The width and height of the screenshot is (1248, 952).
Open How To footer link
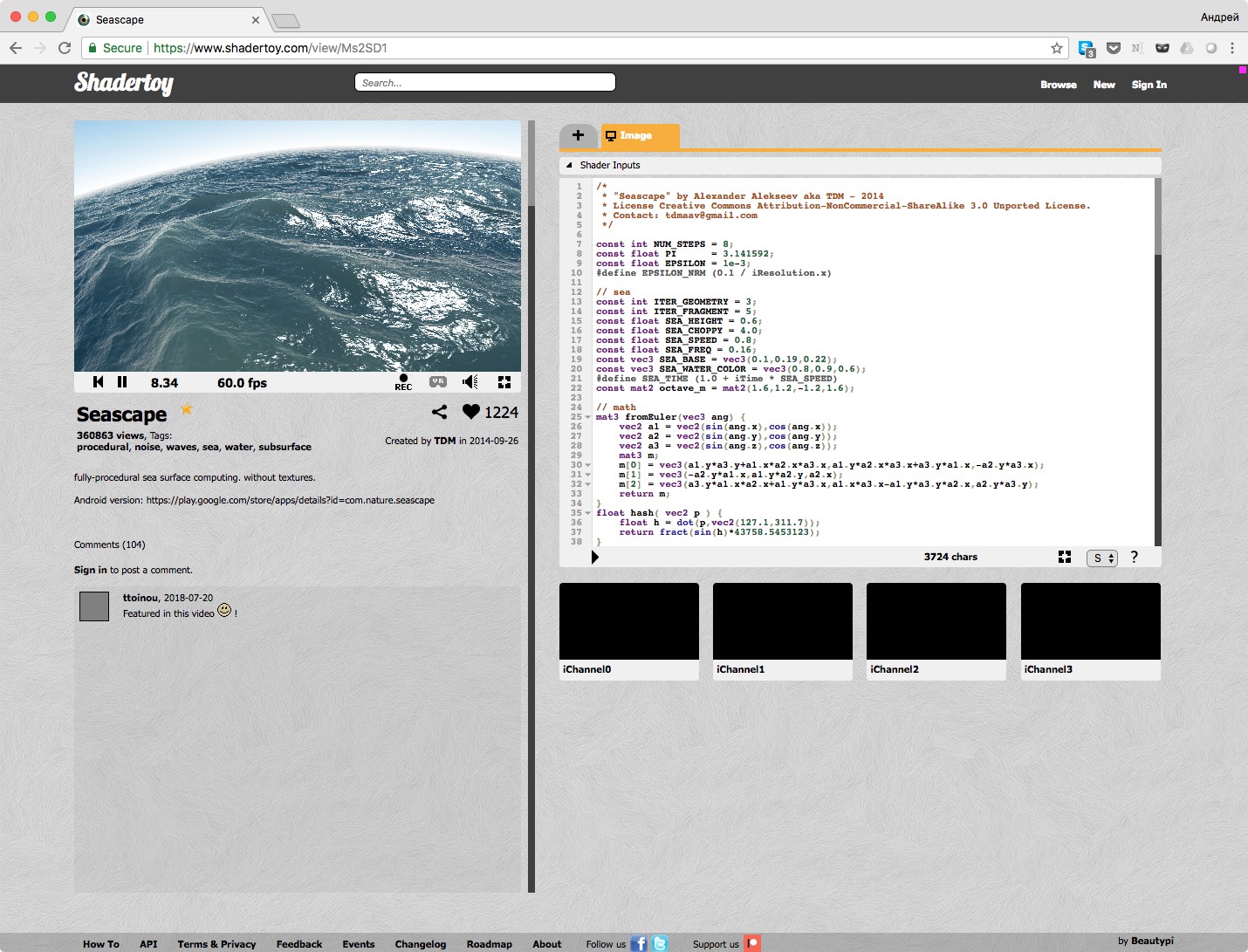[x=101, y=944]
